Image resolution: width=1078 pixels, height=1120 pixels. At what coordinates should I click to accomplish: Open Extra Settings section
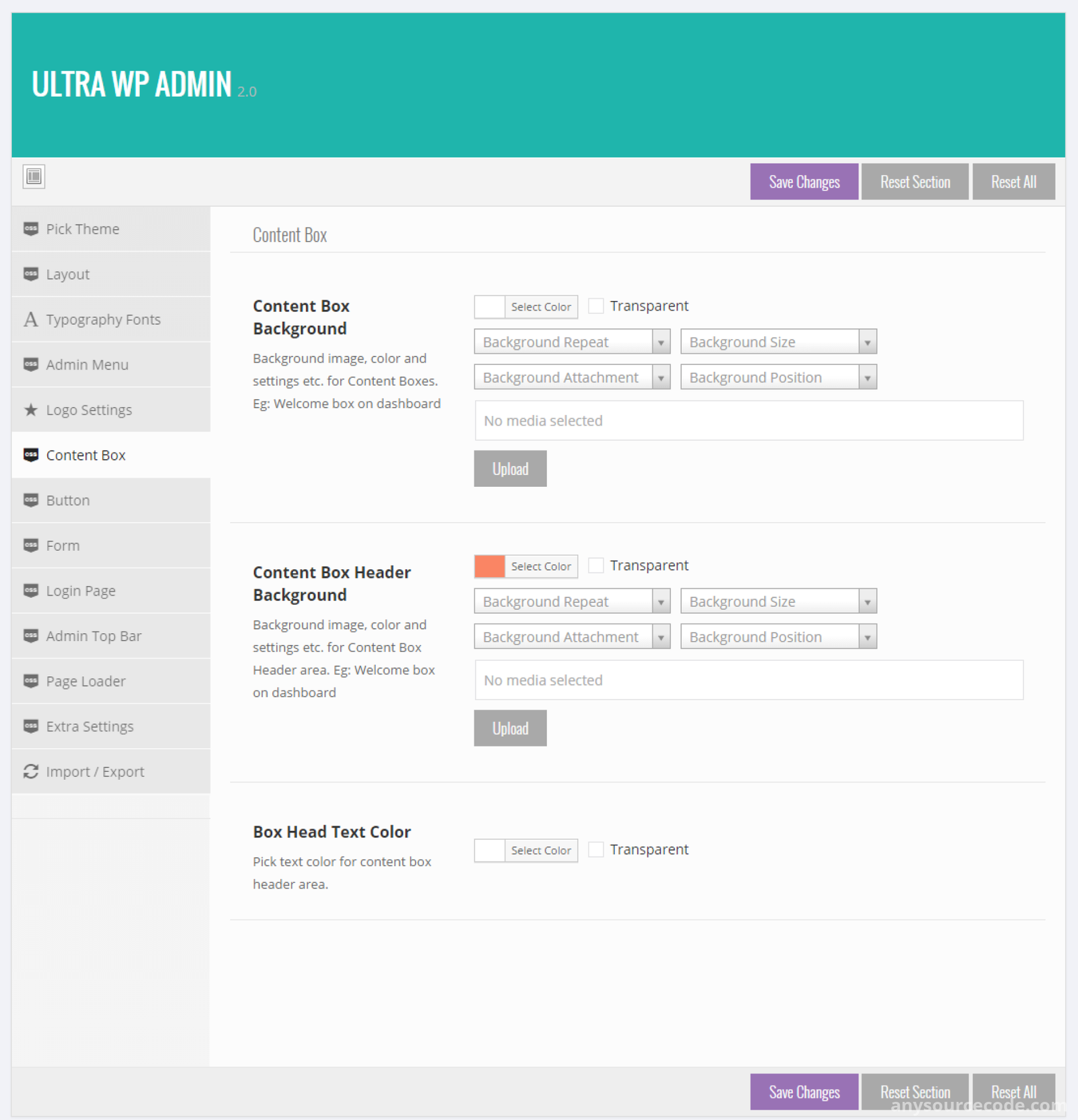[x=111, y=726]
